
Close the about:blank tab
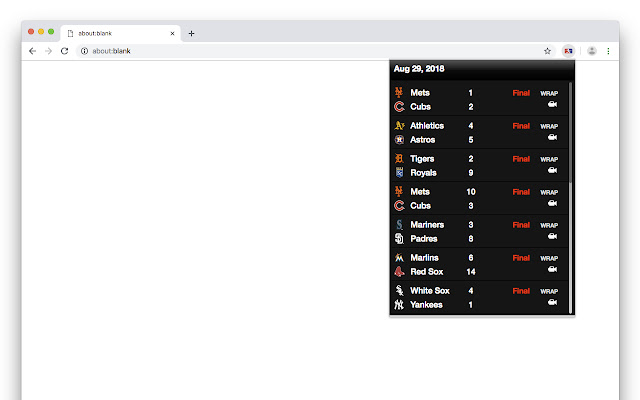coord(172,33)
